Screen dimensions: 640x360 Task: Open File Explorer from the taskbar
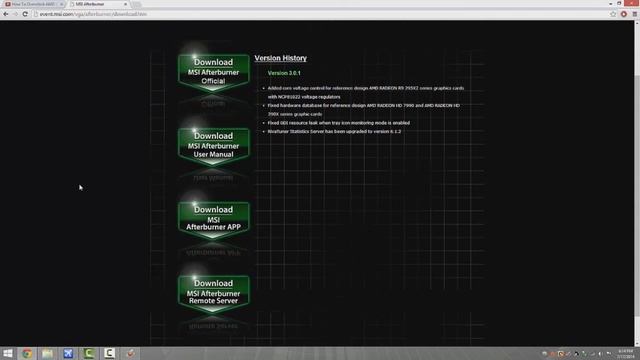coord(48,353)
